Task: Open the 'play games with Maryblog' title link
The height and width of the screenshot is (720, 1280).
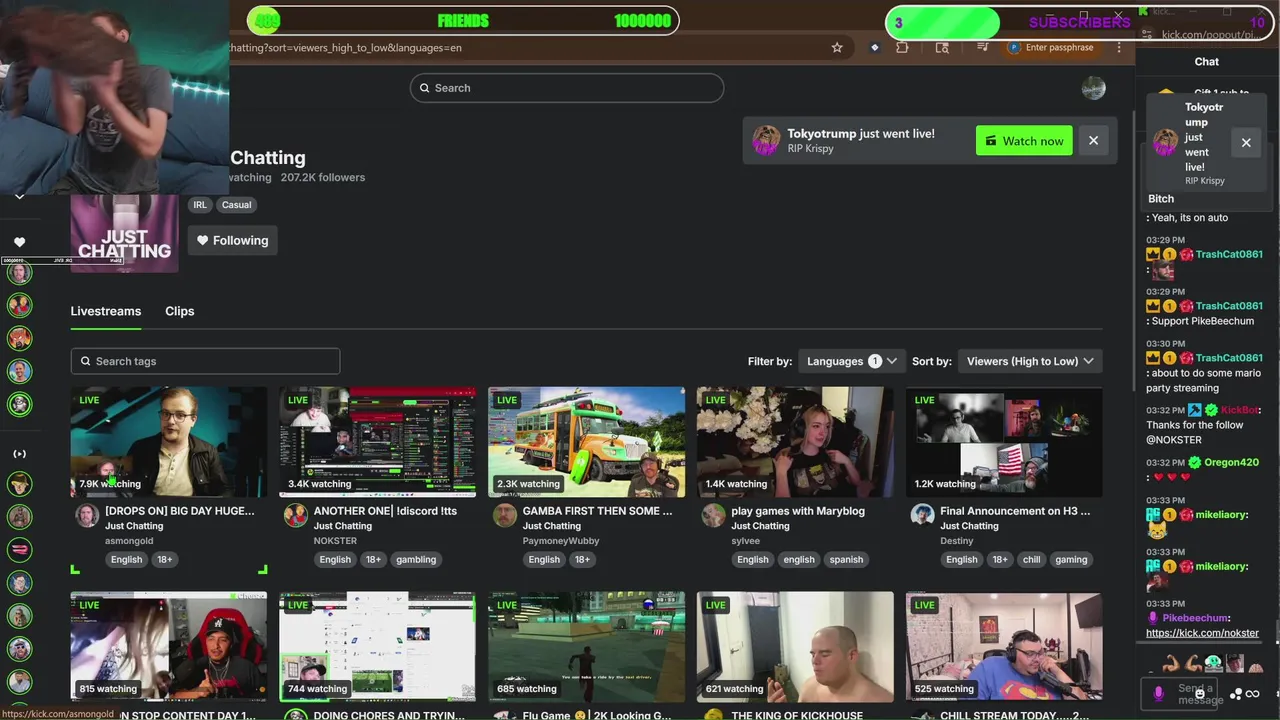Action: tap(798, 511)
